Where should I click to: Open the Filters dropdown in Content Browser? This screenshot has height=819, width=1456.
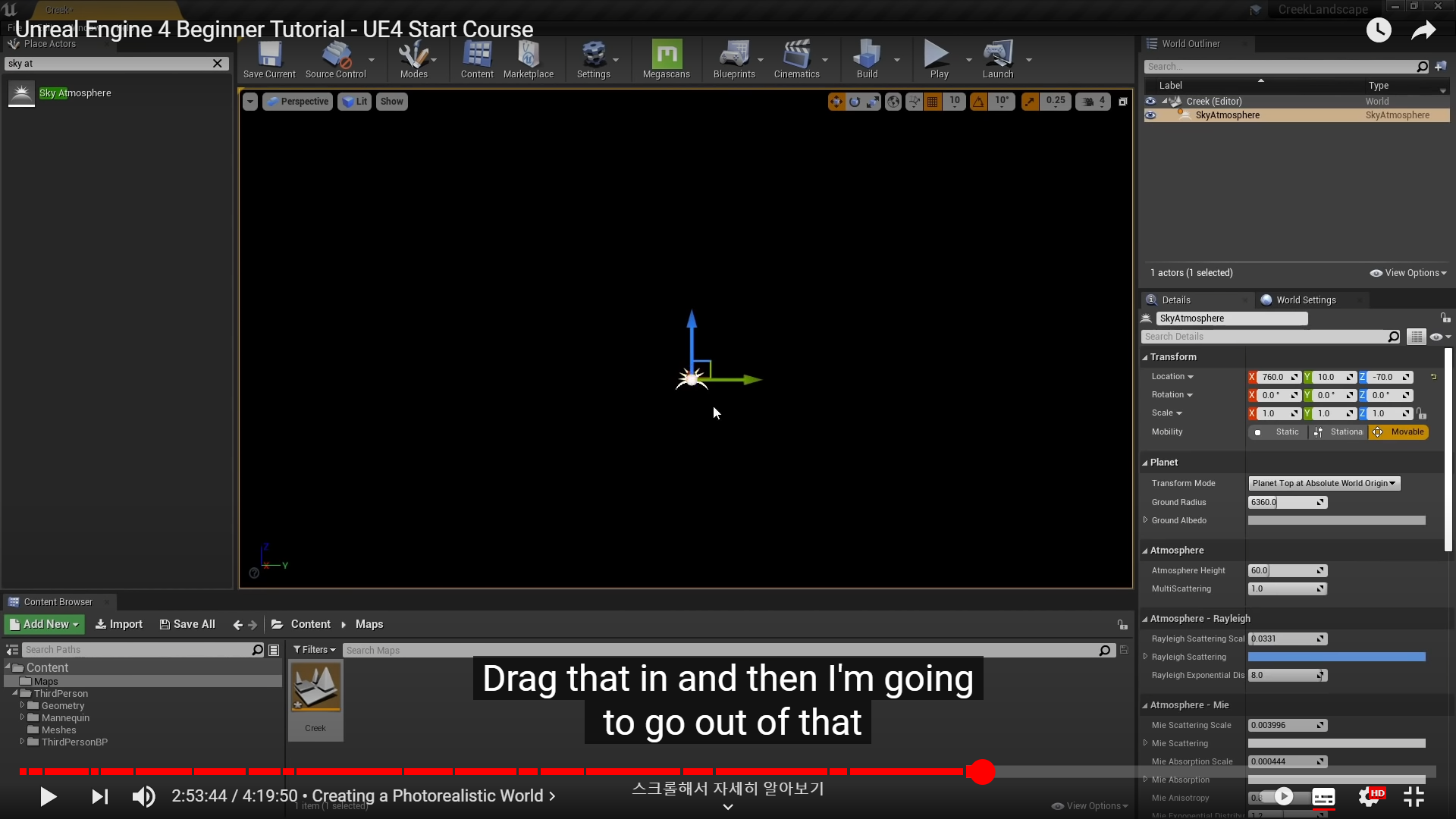[314, 650]
